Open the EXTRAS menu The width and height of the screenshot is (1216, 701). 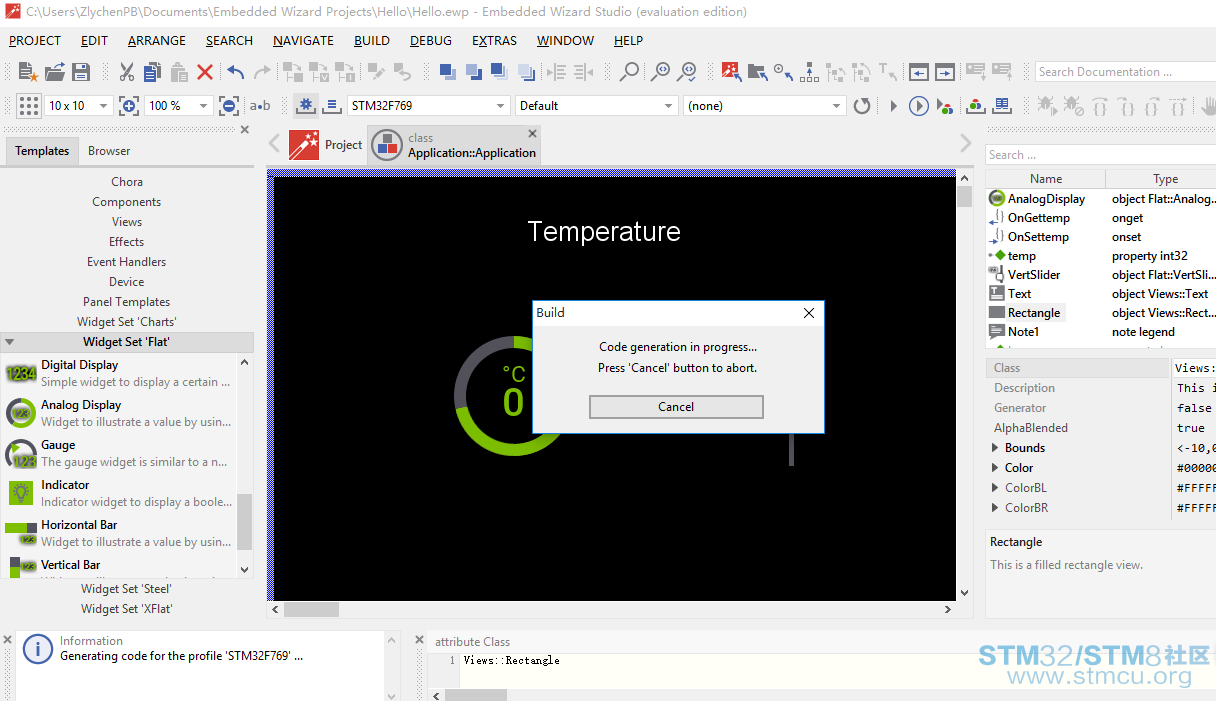click(495, 41)
